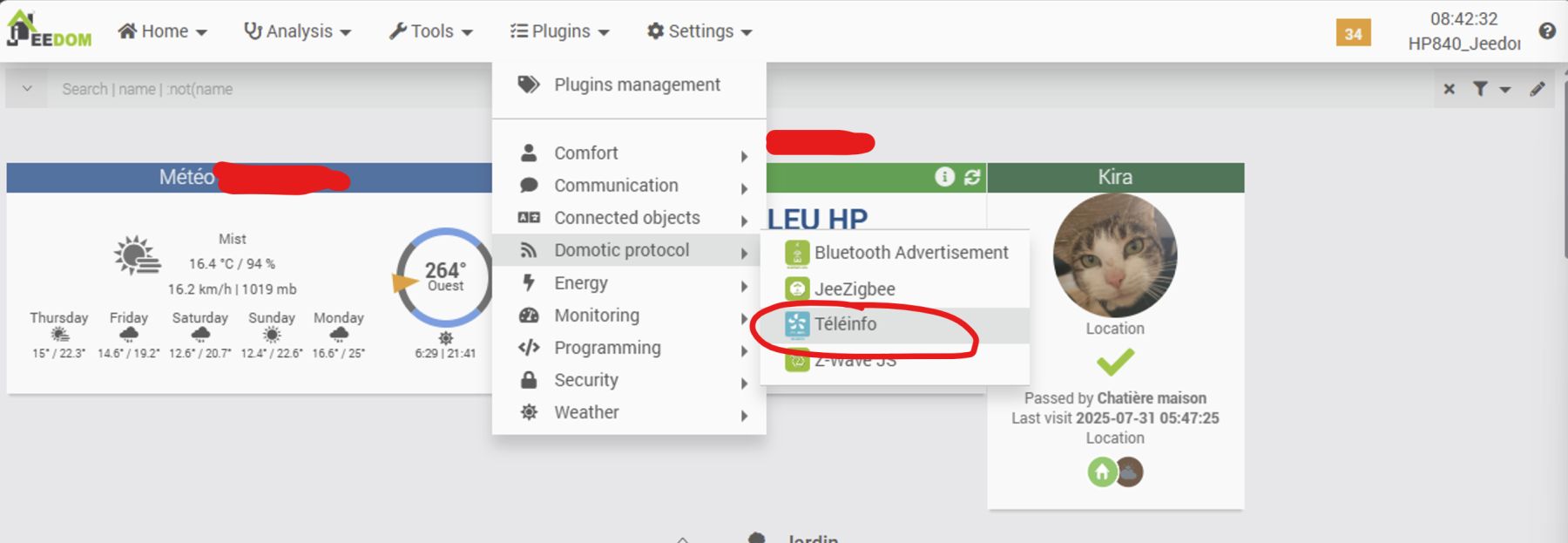Open the help question mark icon

1547,31
